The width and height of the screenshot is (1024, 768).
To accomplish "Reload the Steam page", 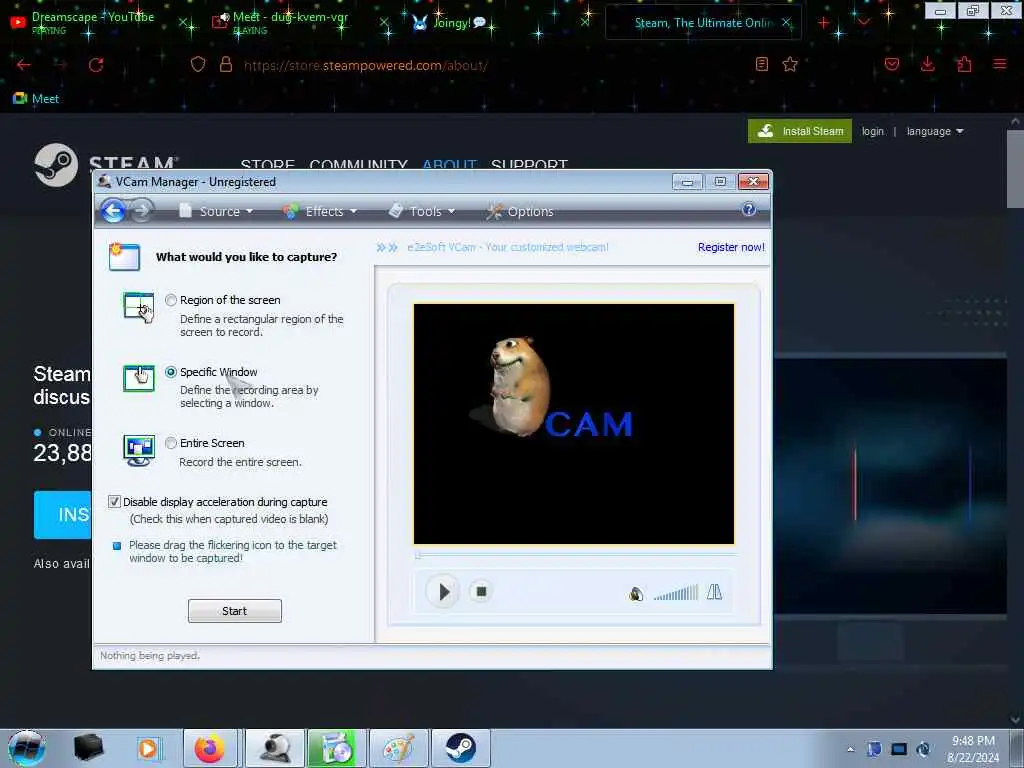I will 96,65.
